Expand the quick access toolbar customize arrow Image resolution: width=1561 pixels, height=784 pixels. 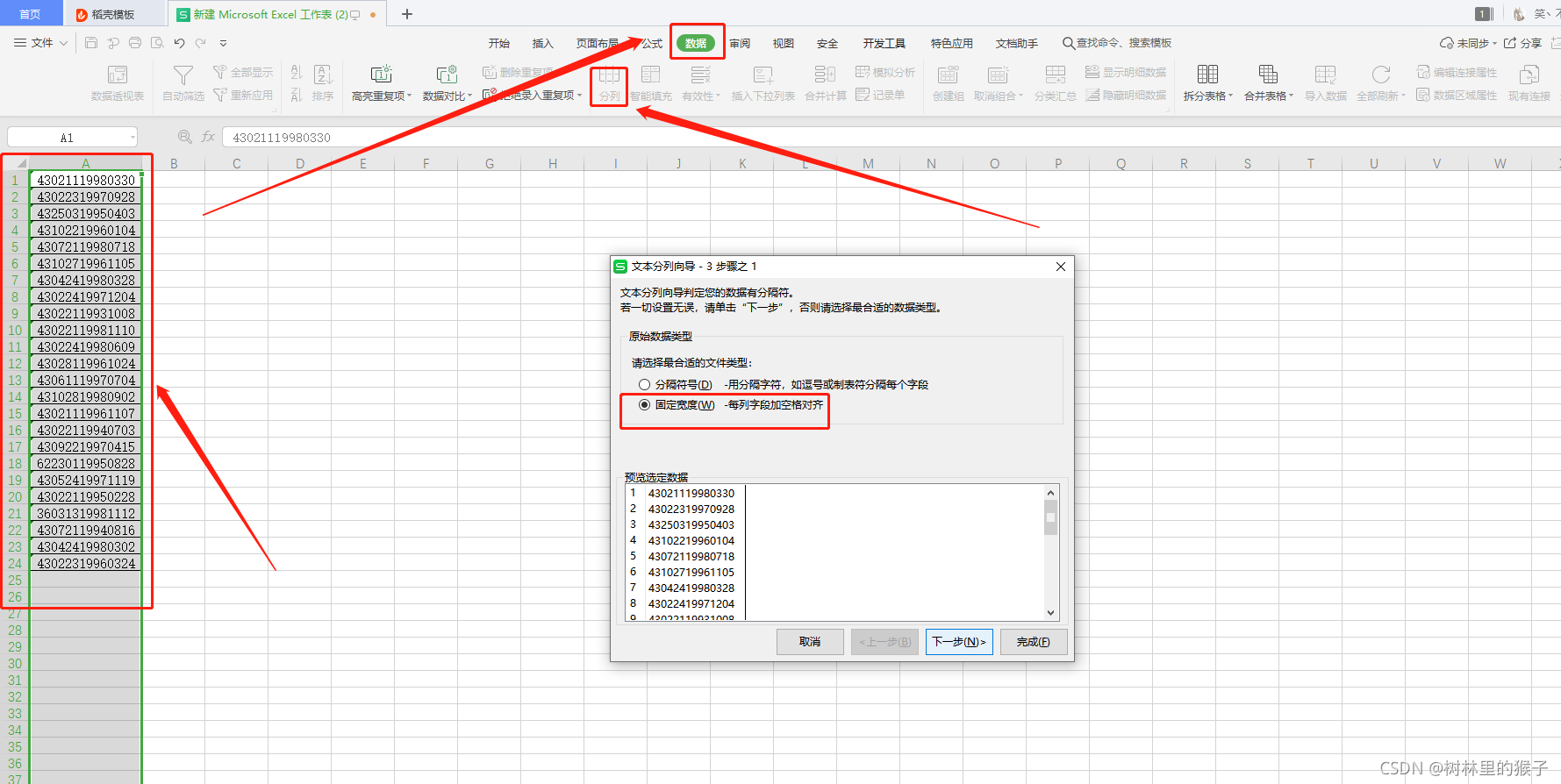pyautogui.click(x=223, y=42)
